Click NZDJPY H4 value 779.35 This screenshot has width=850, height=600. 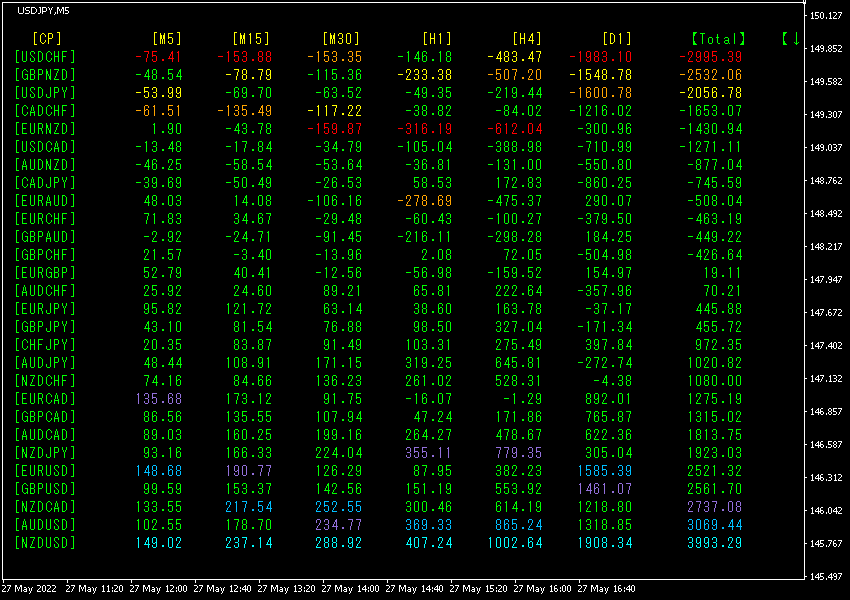click(519, 453)
